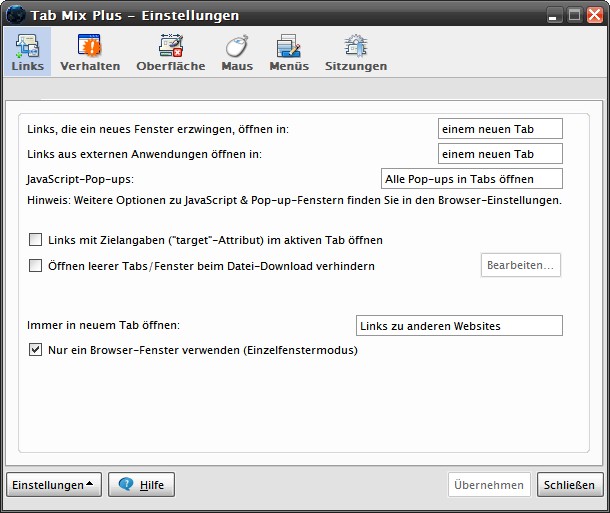610x513 pixels.
Task: Open the Sitzungen settings pane icon
Action: [356, 52]
